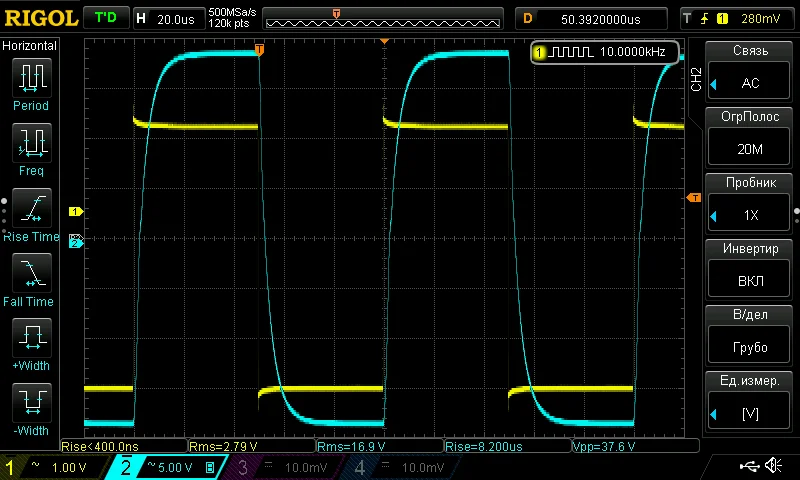The height and width of the screenshot is (480, 800).
Task: Select channel 4 label at bottom
Action: (x=360, y=467)
